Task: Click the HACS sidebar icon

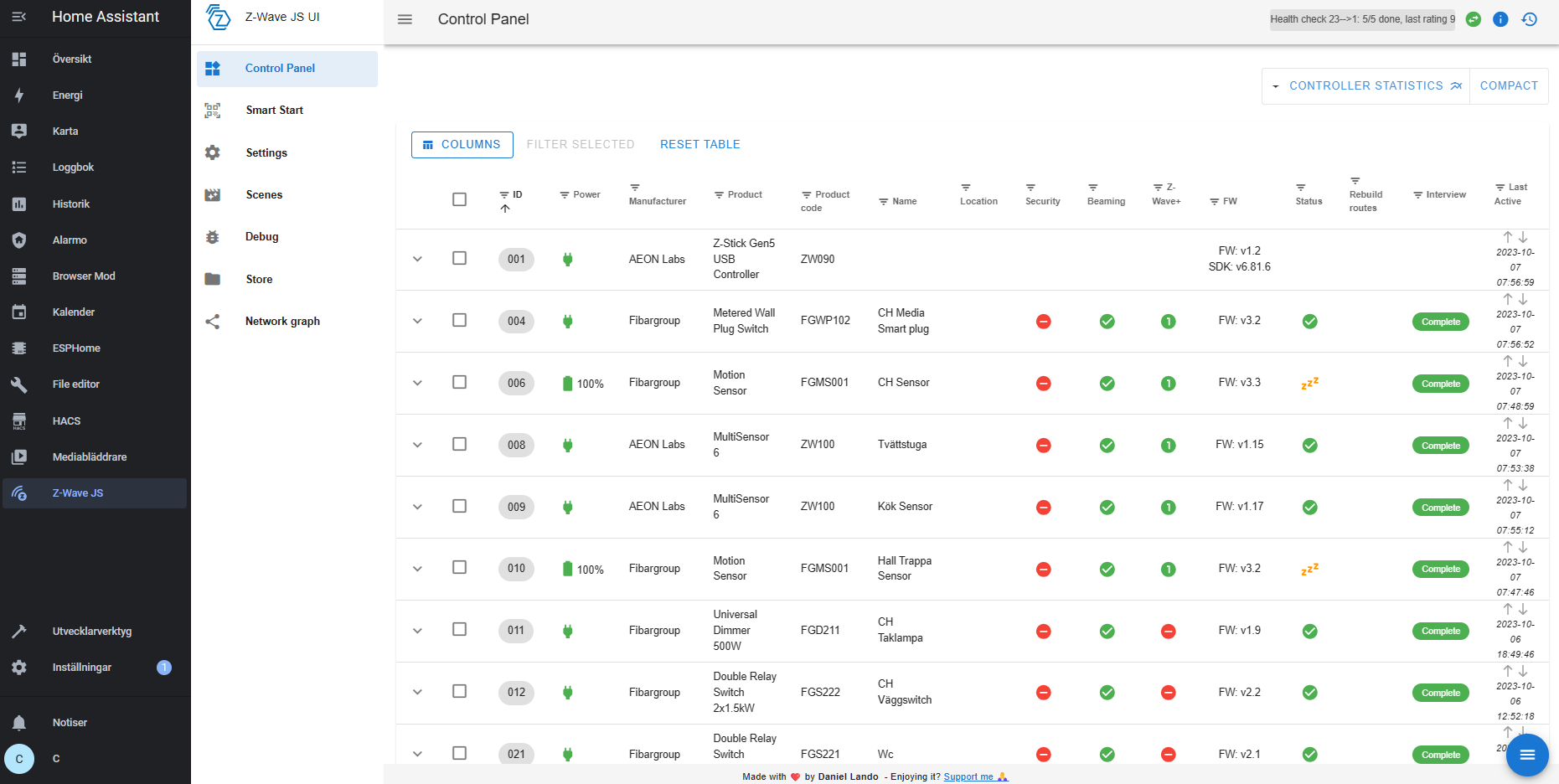Action: 19,421
